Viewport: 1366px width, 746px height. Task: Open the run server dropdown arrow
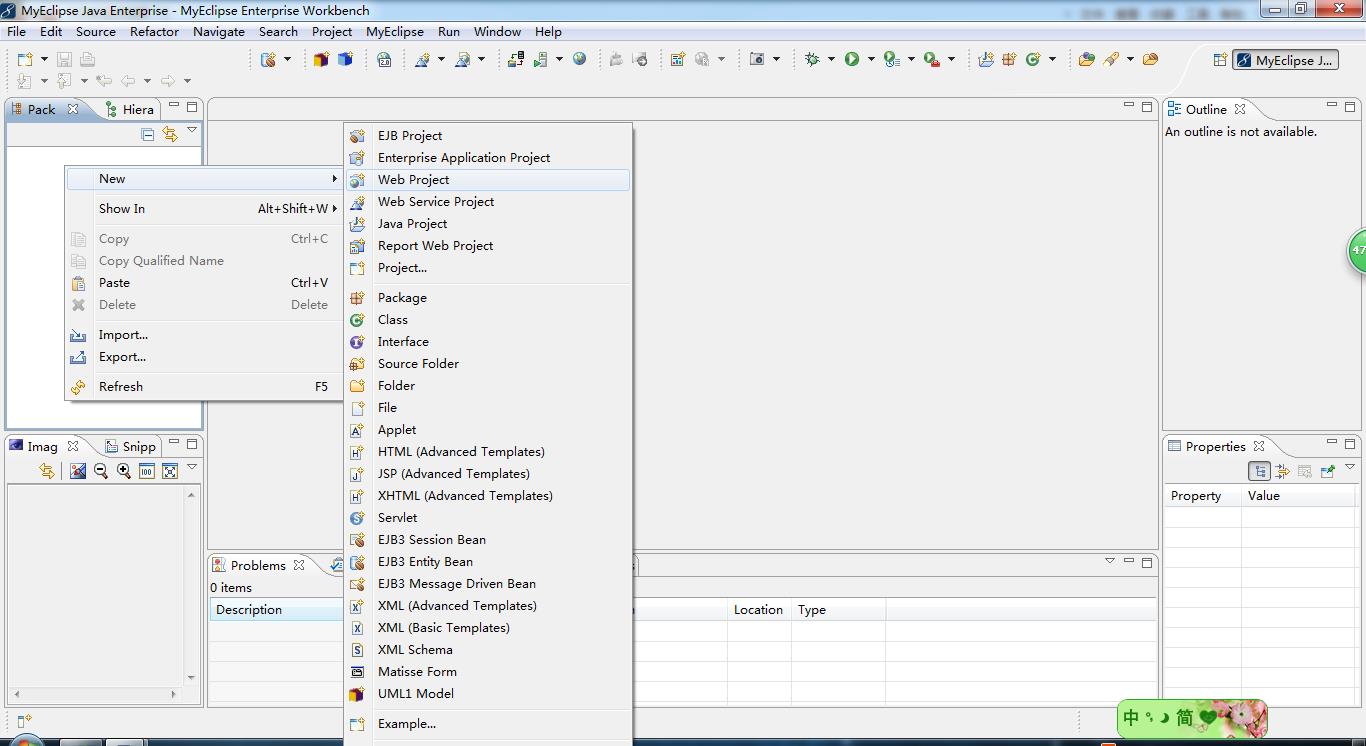[x=559, y=60]
